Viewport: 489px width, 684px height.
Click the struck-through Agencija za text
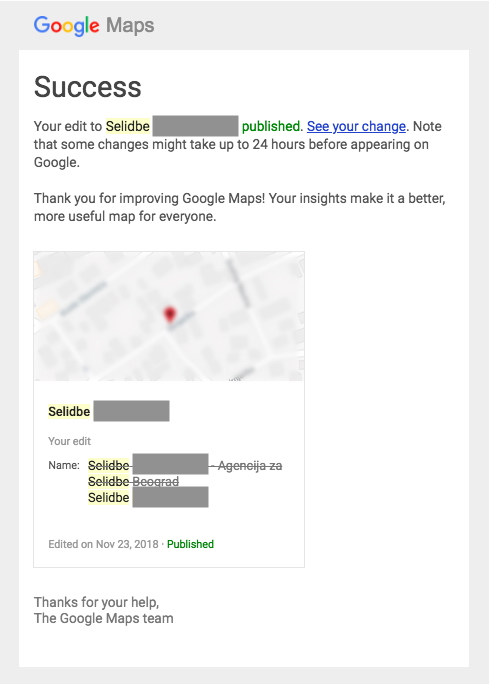[247, 465]
